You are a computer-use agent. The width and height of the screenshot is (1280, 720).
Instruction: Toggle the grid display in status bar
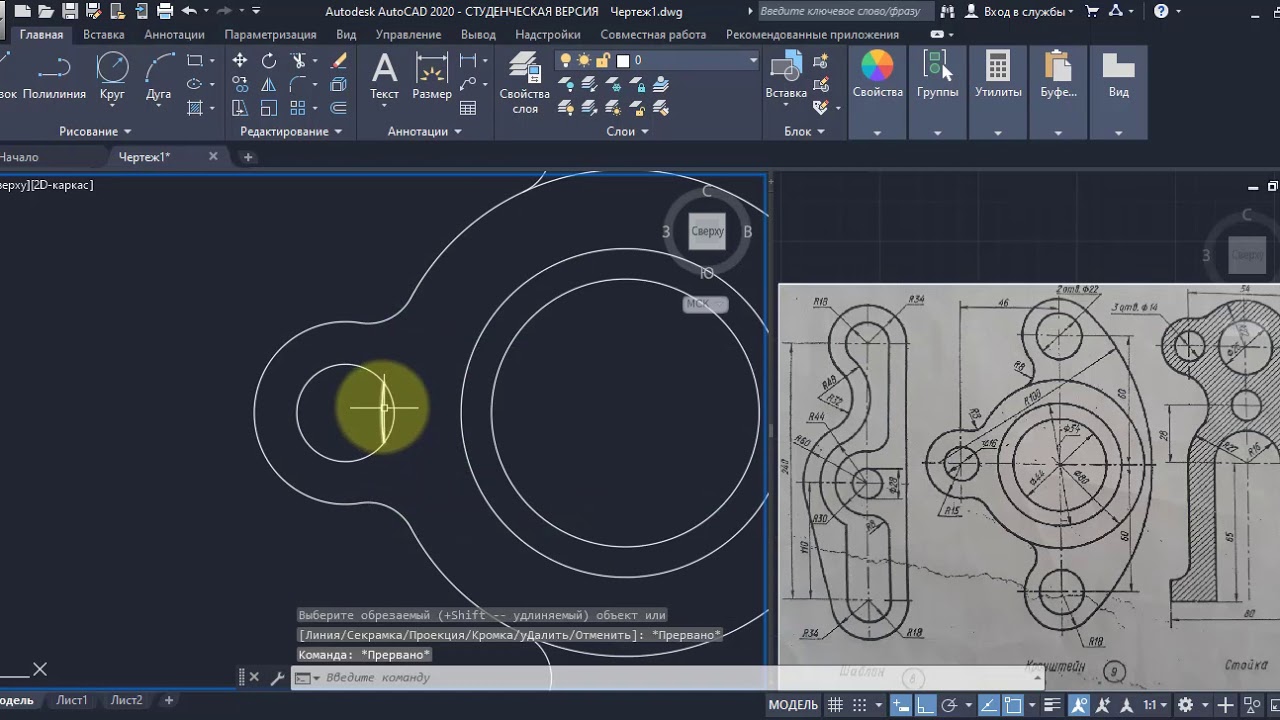[x=836, y=705]
